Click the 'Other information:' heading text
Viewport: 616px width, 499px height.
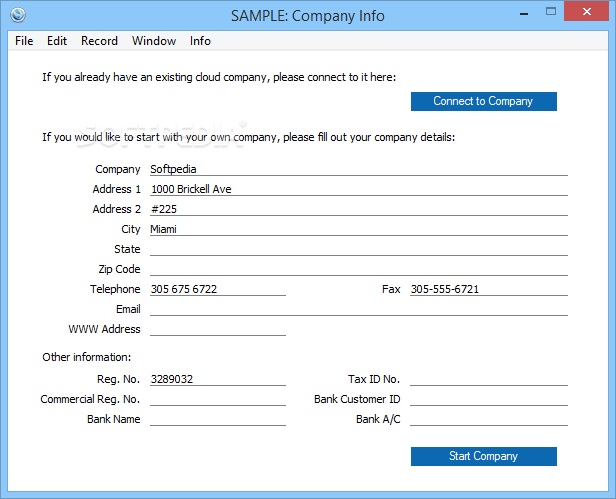(87, 357)
